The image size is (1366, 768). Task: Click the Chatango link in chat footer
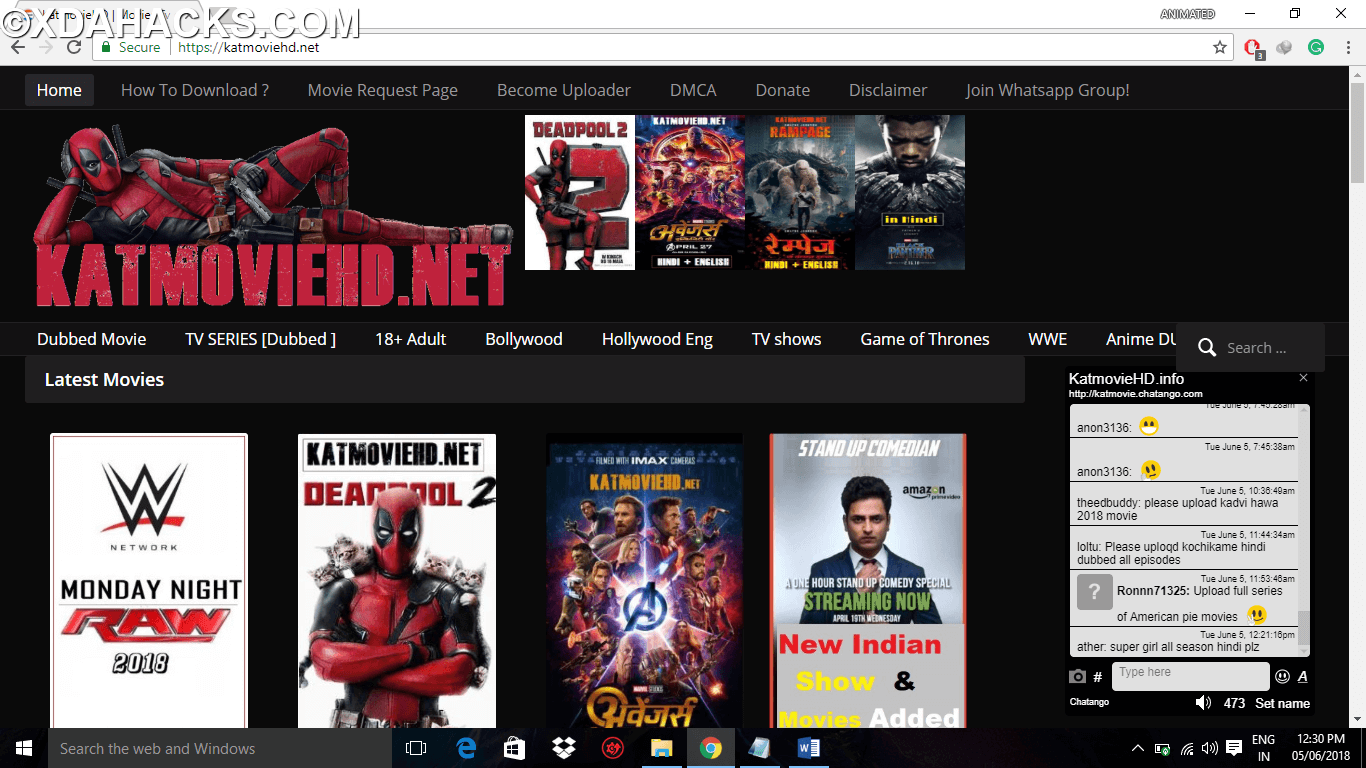[x=1089, y=702]
